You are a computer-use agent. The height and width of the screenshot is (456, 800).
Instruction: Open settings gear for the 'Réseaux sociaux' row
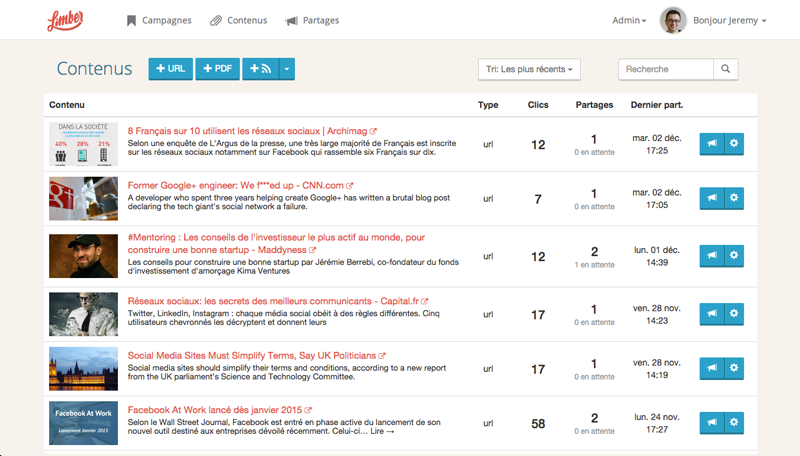[x=734, y=314]
